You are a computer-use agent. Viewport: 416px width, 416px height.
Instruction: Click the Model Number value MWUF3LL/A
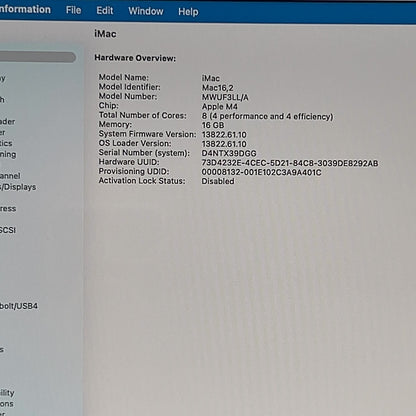225,97
